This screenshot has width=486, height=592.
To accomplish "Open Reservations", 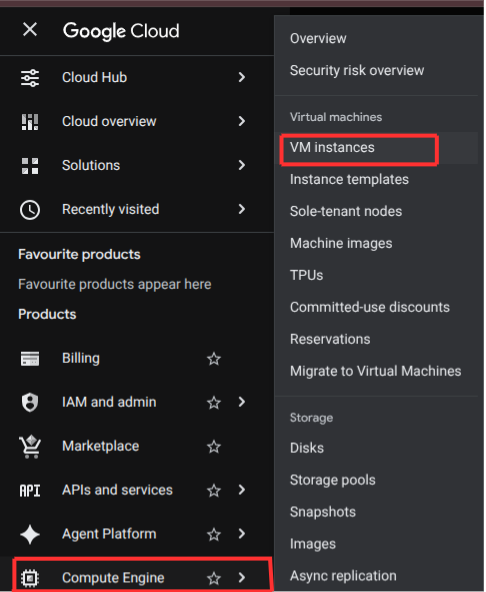I will coord(330,339).
